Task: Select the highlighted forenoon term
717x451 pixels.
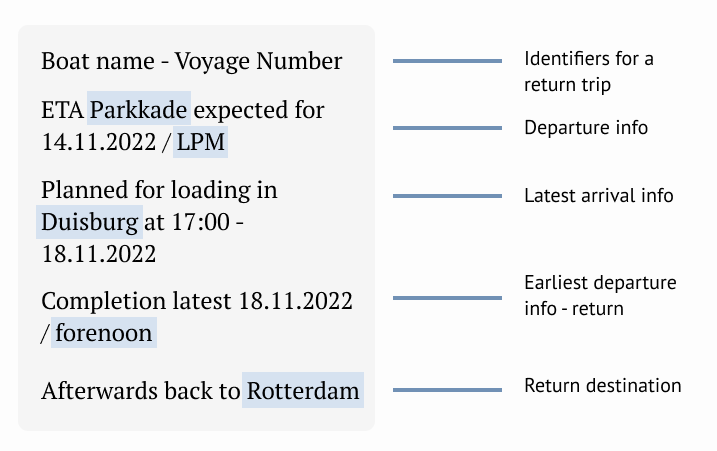Action: point(104,333)
